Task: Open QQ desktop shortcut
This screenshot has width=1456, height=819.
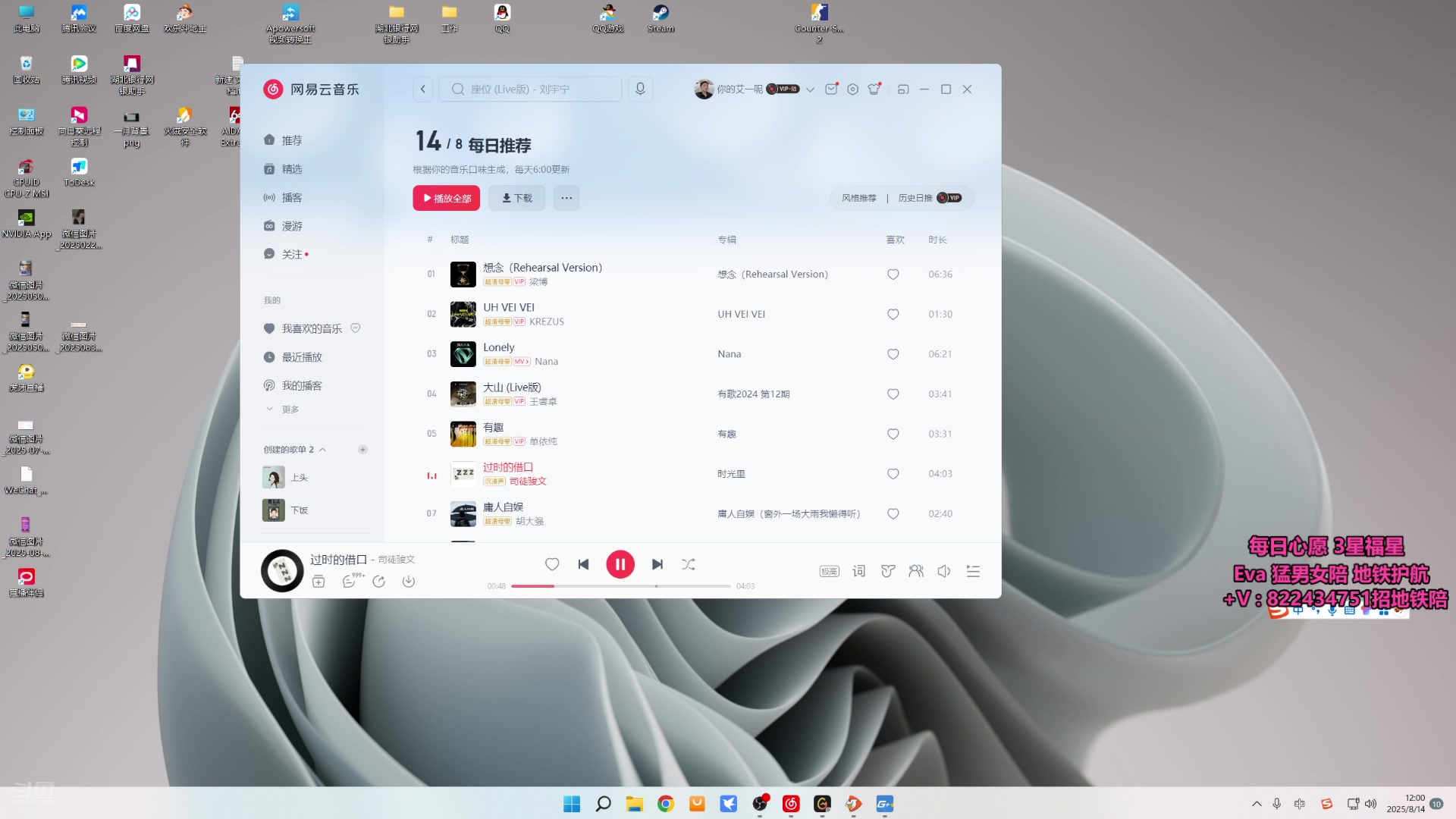Action: [502, 19]
